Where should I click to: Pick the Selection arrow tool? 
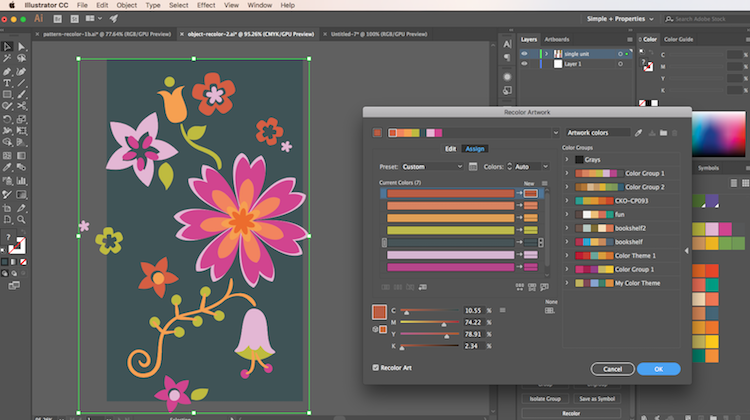click(8, 46)
